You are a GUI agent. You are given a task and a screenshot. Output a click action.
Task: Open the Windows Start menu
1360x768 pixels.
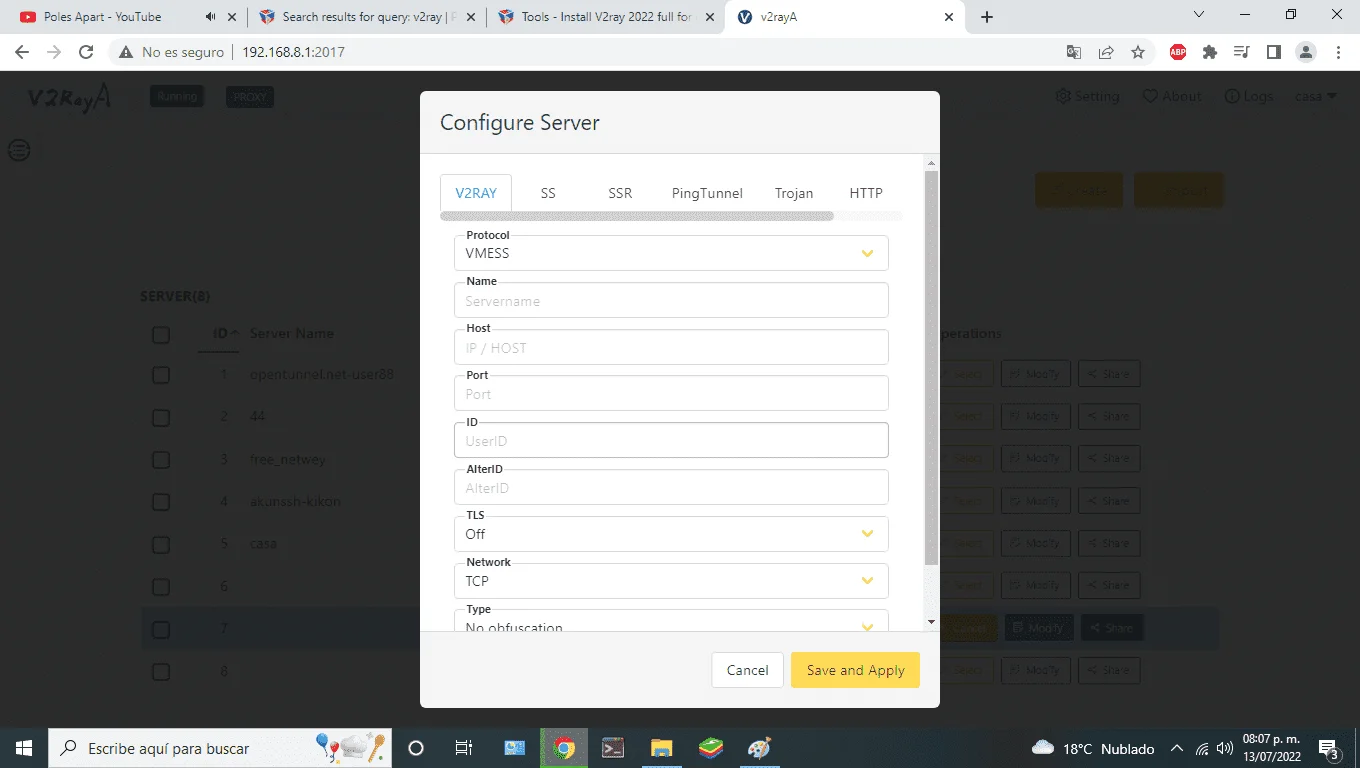coord(24,748)
